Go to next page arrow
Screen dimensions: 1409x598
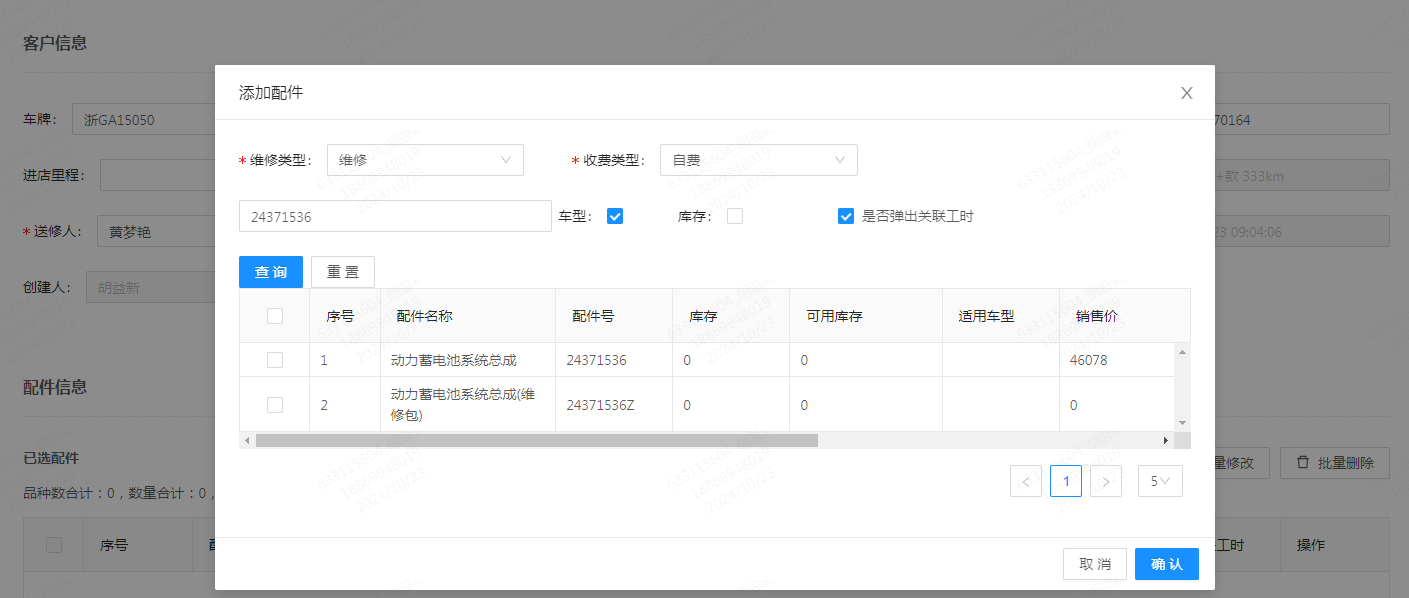click(x=1106, y=481)
